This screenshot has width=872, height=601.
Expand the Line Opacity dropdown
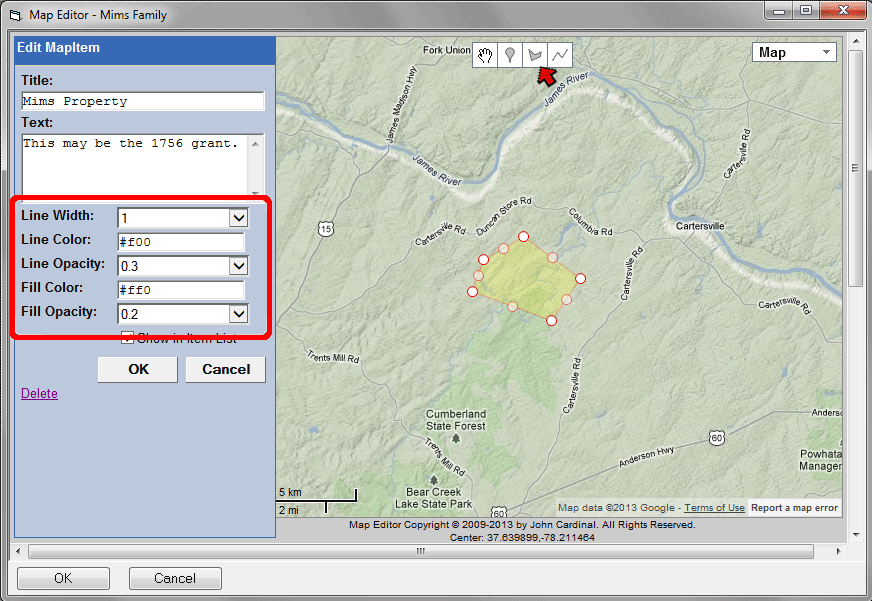[x=238, y=266]
